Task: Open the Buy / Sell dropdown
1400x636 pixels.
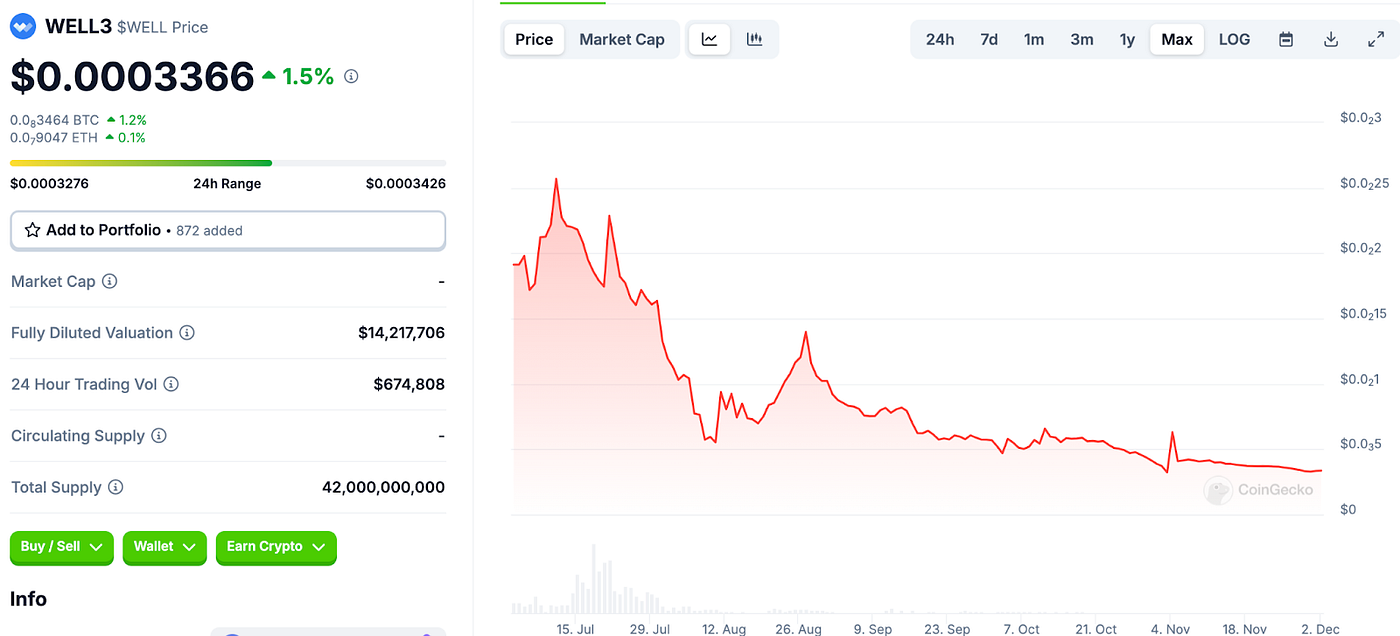Action: click(62, 547)
